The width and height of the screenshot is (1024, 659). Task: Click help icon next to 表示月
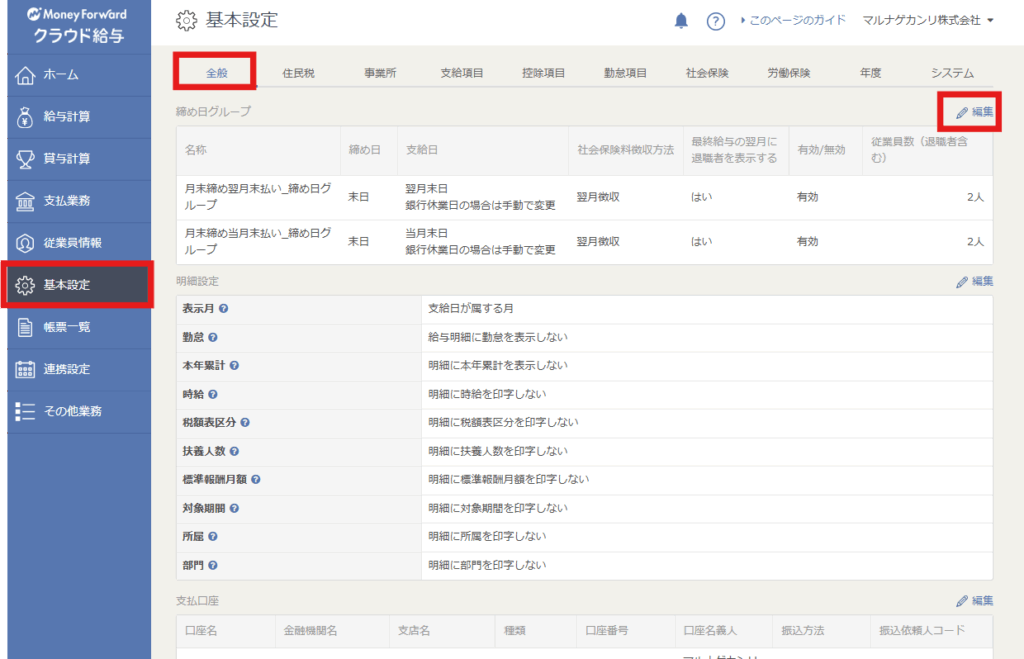(223, 309)
